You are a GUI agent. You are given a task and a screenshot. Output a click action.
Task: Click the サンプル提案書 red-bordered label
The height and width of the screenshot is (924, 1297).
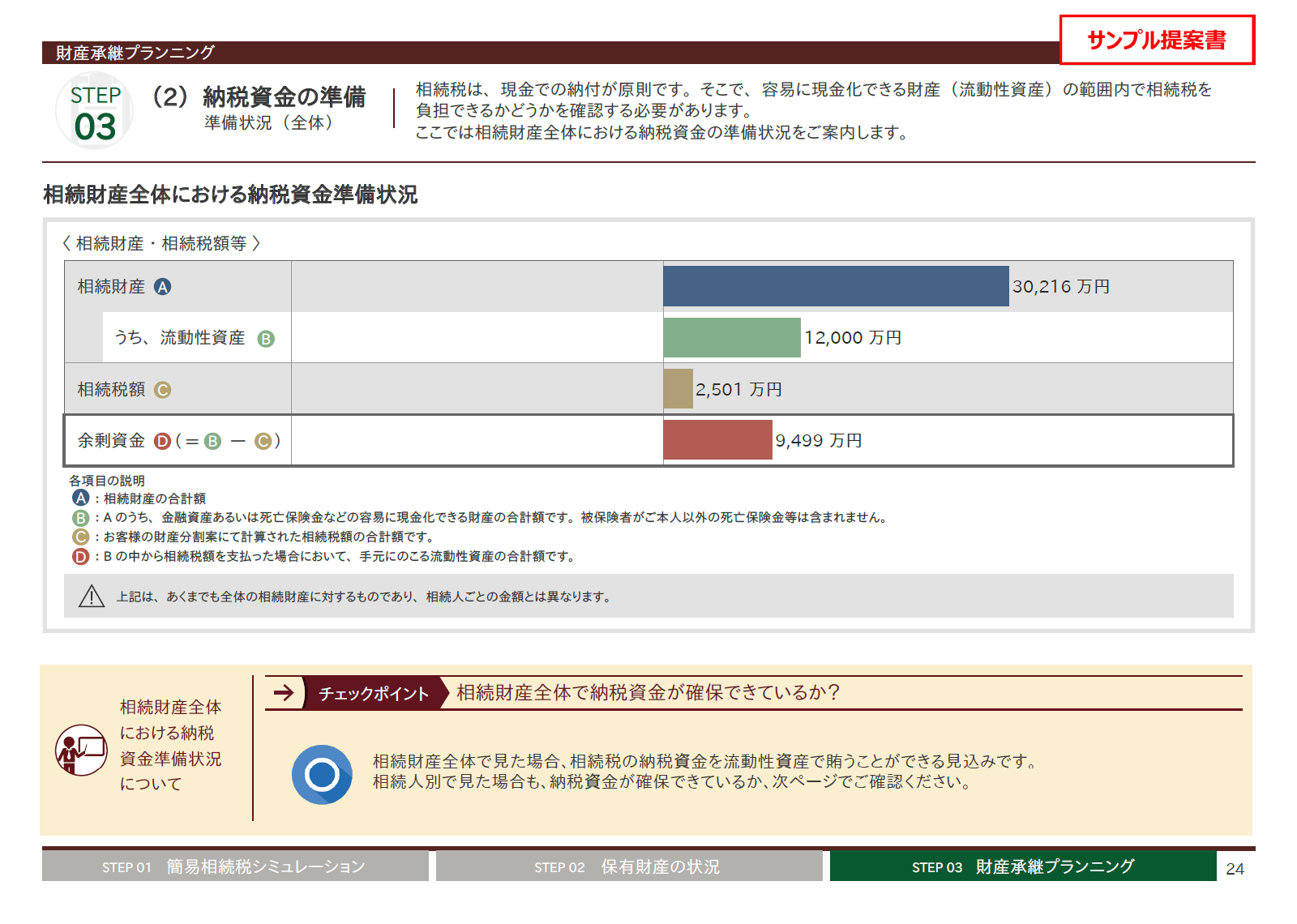pos(1157,40)
